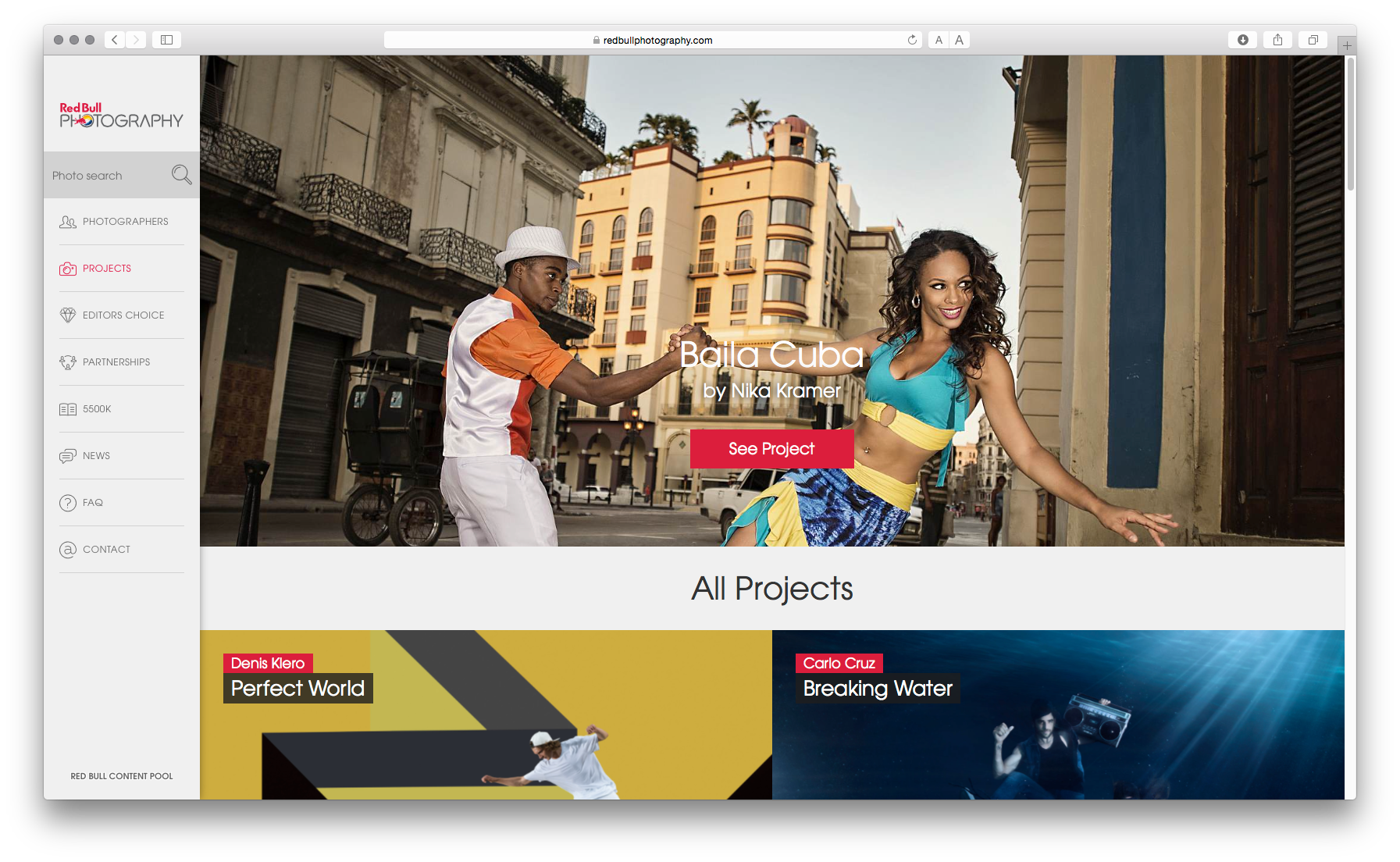Screen dimensions: 1400x862
Task: Click the Carlo Cruz photographer label
Action: 839,663
